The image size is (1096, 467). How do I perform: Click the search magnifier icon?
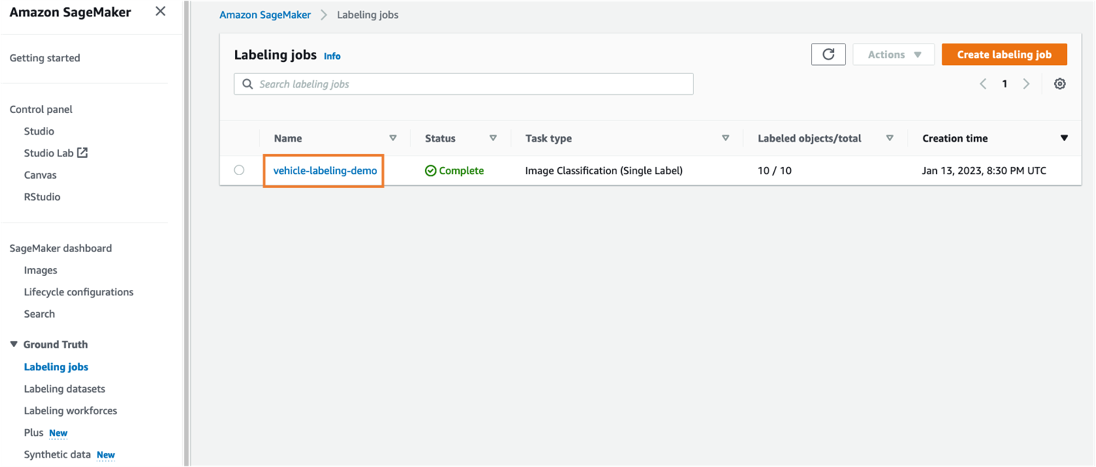(x=248, y=84)
